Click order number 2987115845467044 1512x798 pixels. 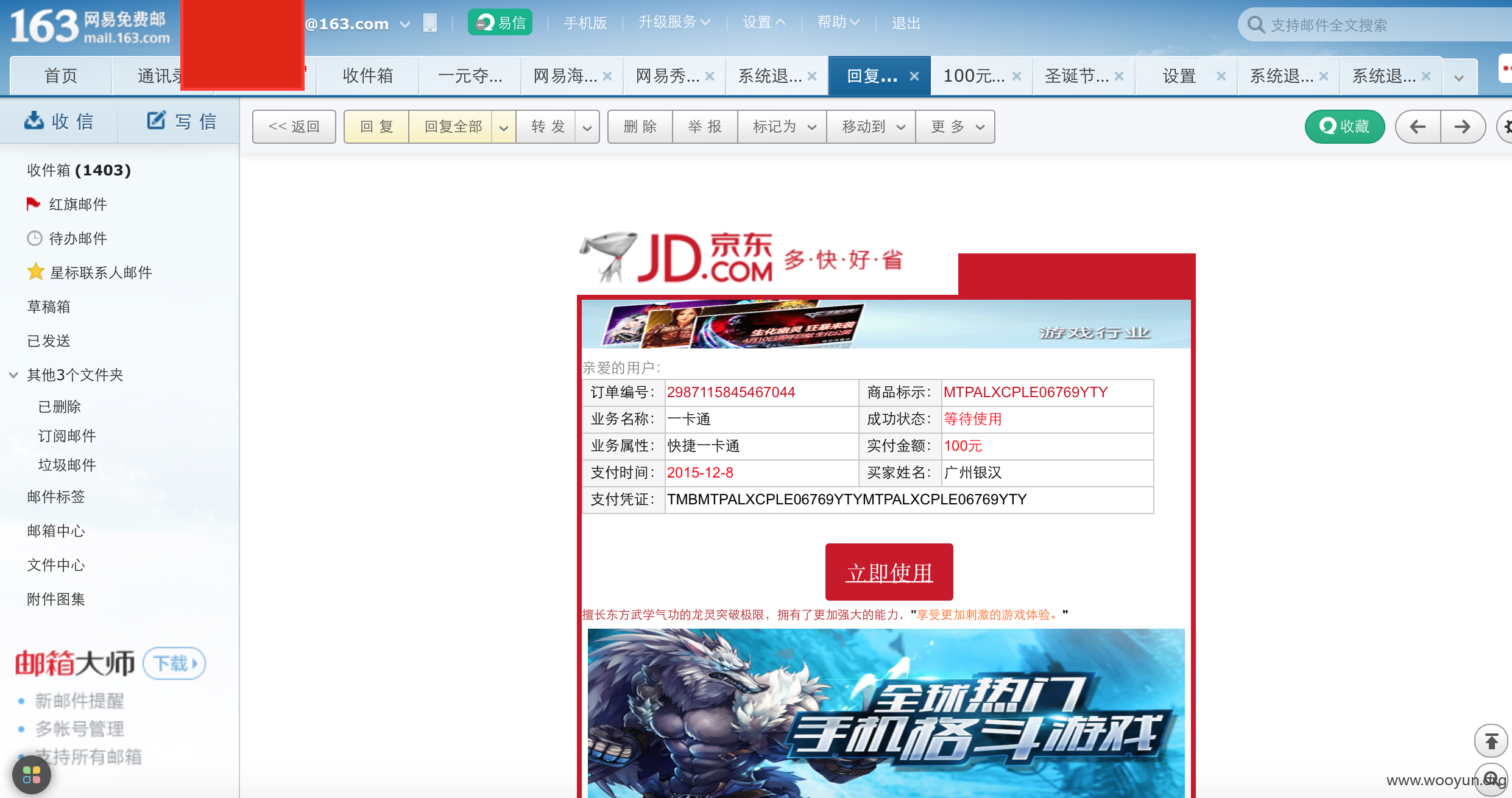pos(731,392)
